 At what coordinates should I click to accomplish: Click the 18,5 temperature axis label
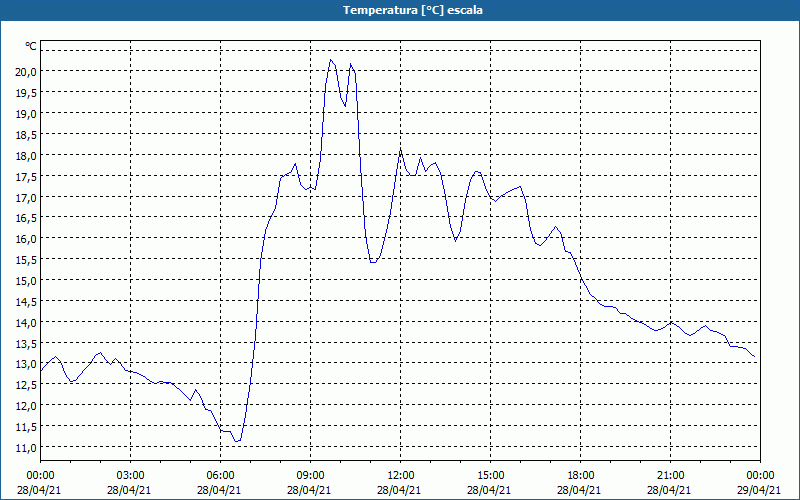[x=26, y=135]
